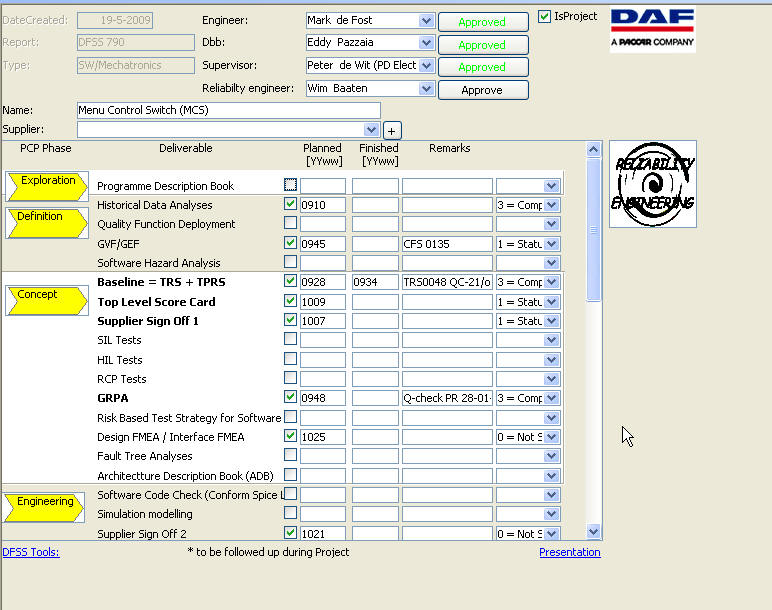Uncheck the Historical Data Analyses checkbox
This screenshot has height=610, width=772.
coord(290,204)
